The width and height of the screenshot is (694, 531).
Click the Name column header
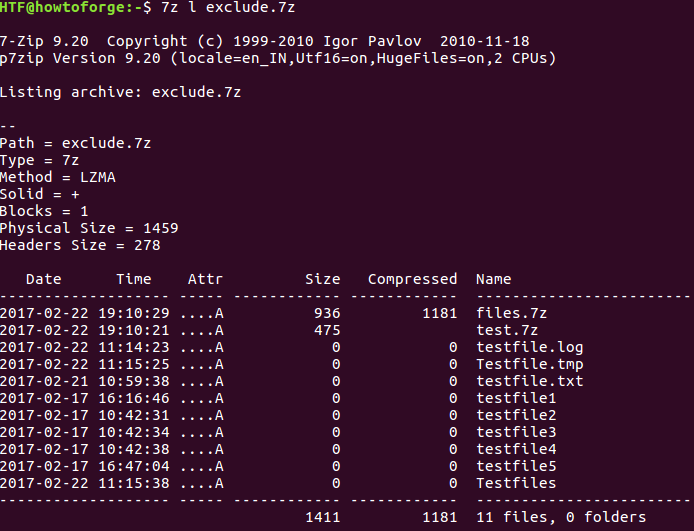494,279
